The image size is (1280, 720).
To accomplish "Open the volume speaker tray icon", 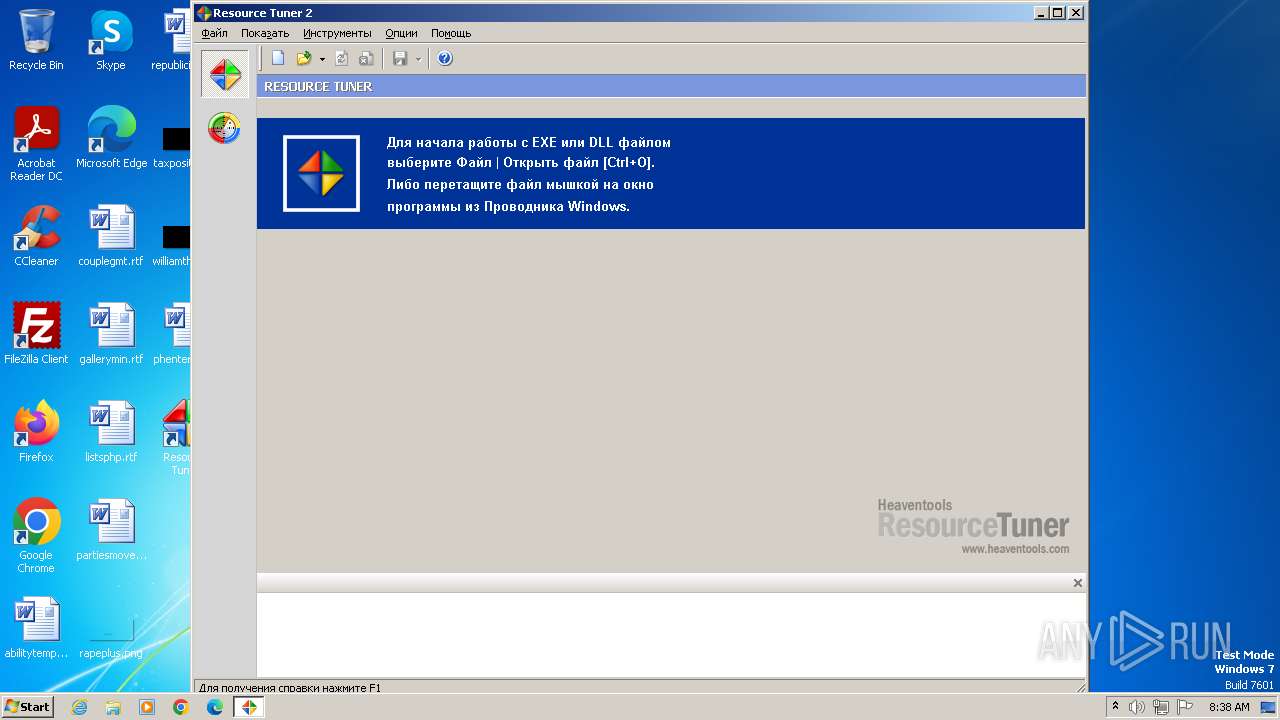I will (x=1137, y=707).
